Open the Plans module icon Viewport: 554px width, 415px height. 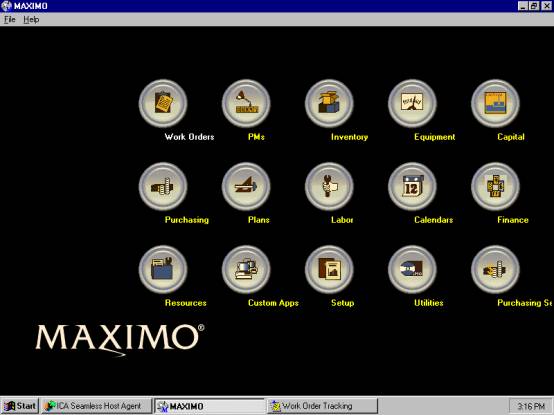246,186
